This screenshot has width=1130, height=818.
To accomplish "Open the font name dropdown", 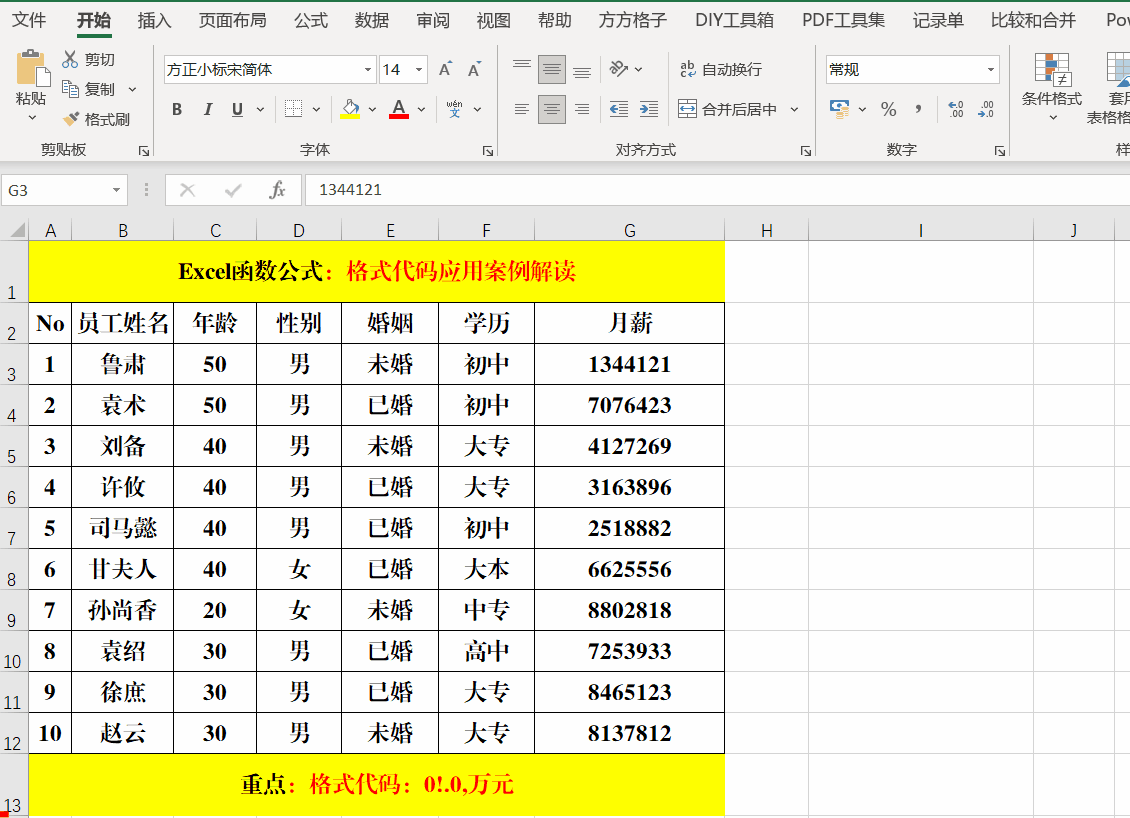I will click(369, 70).
